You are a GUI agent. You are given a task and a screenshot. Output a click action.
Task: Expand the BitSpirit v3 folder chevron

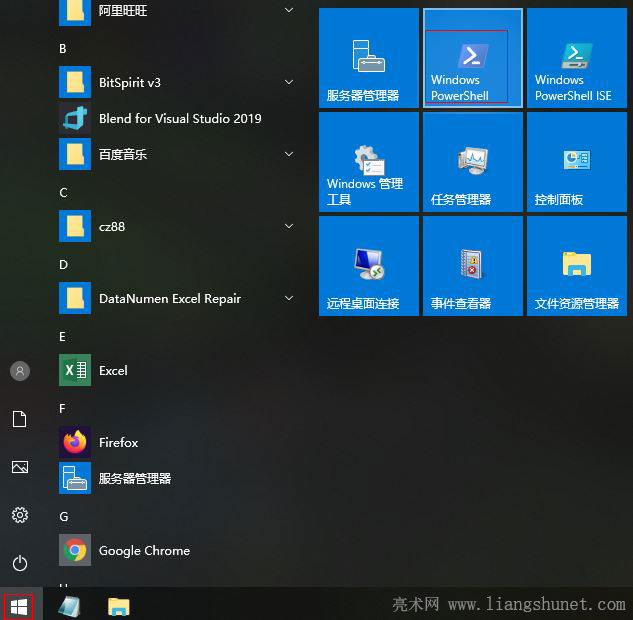pyautogui.click(x=289, y=82)
